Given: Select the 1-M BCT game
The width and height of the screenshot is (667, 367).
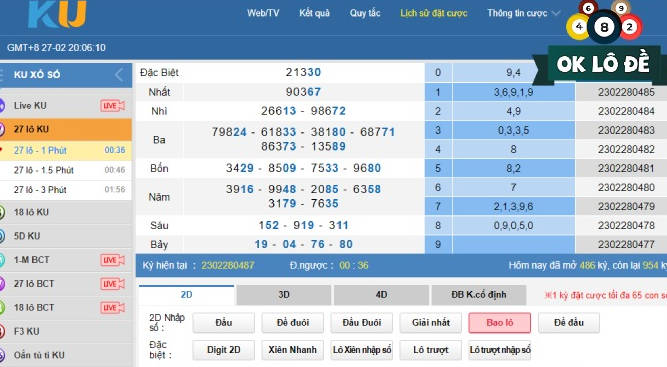Looking at the screenshot, I should [66, 259].
